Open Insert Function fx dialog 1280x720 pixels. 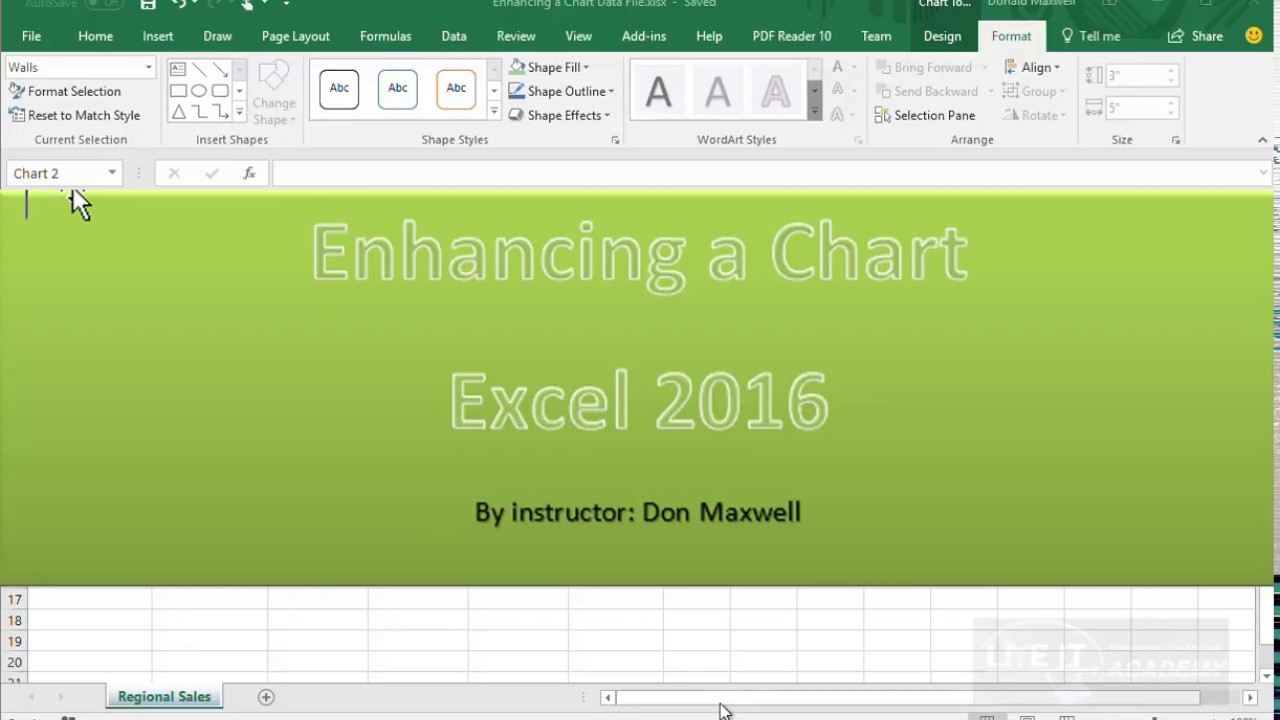click(x=250, y=173)
